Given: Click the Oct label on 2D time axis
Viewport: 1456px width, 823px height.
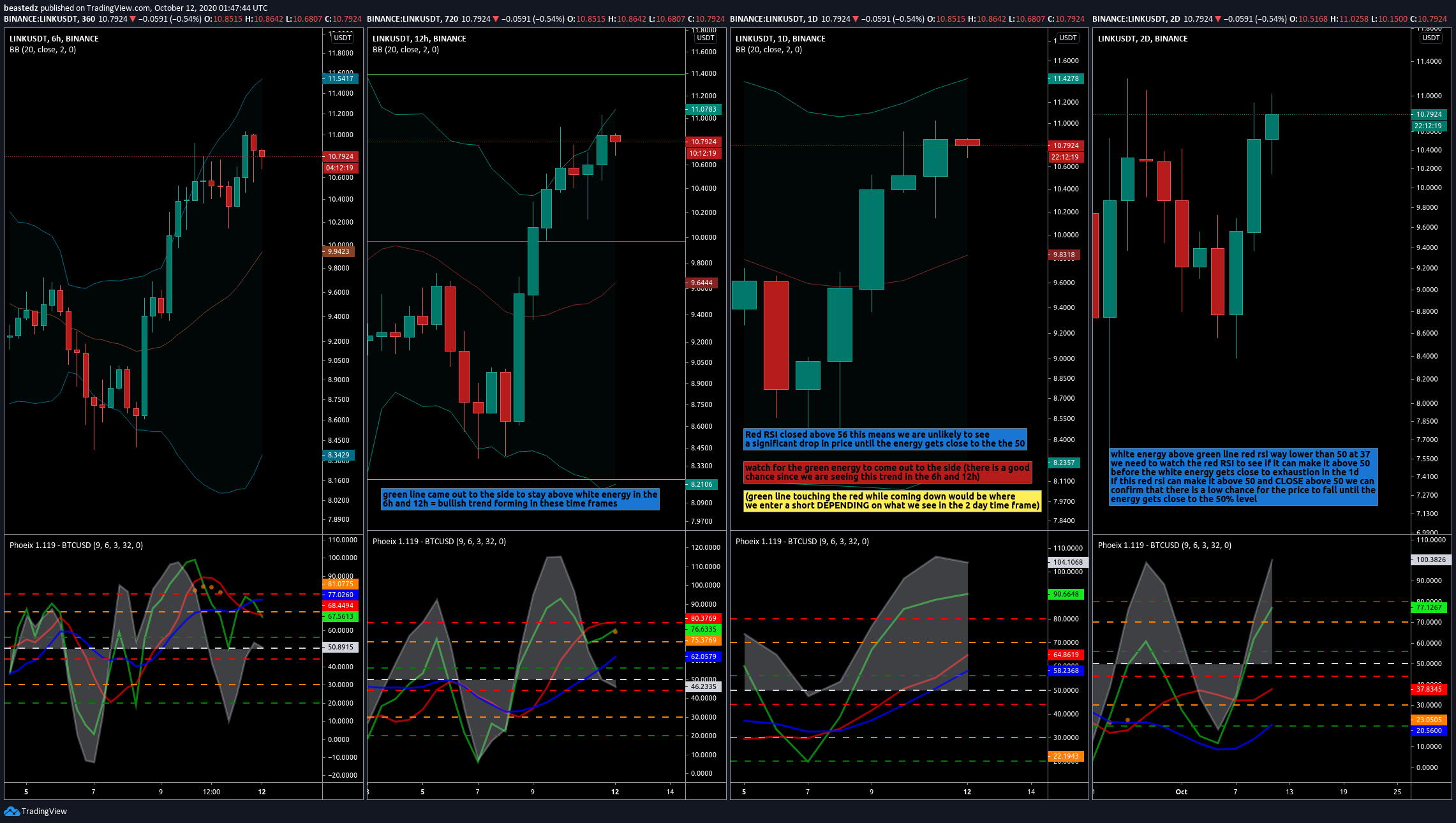Looking at the screenshot, I should tap(1182, 792).
